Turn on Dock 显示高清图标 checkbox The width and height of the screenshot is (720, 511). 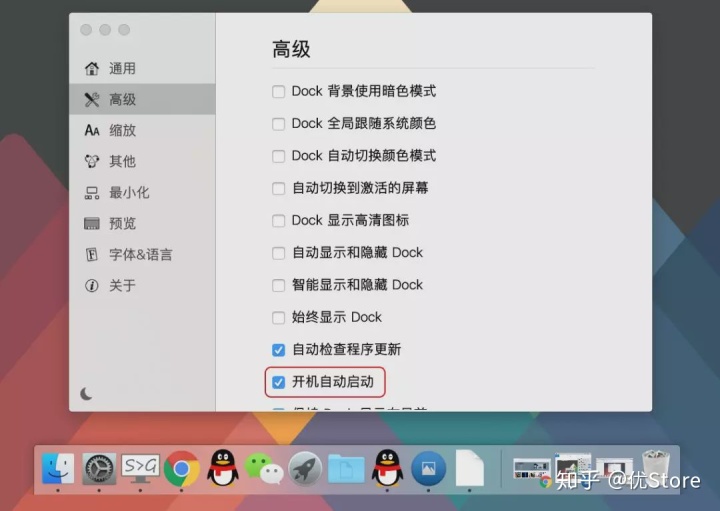click(x=278, y=221)
